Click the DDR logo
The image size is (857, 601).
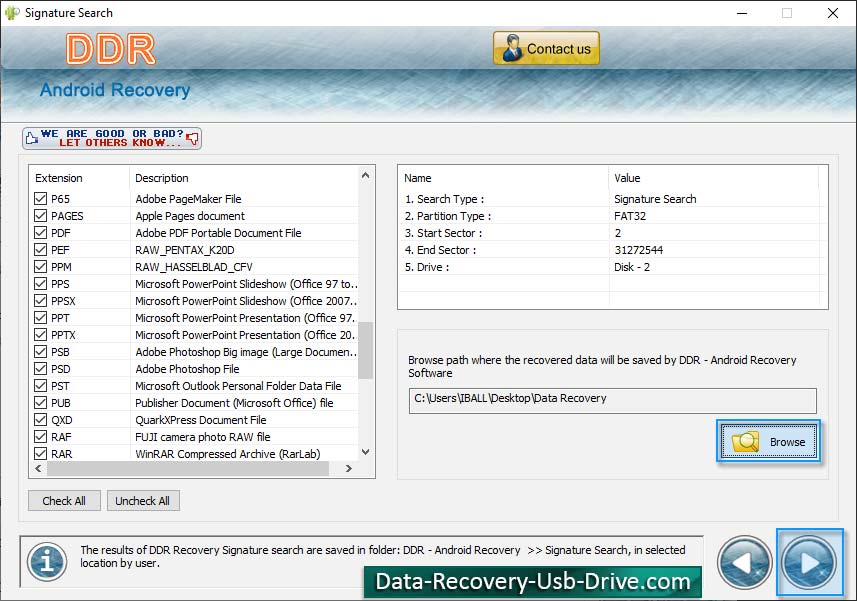pyautogui.click(x=111, y=49)
